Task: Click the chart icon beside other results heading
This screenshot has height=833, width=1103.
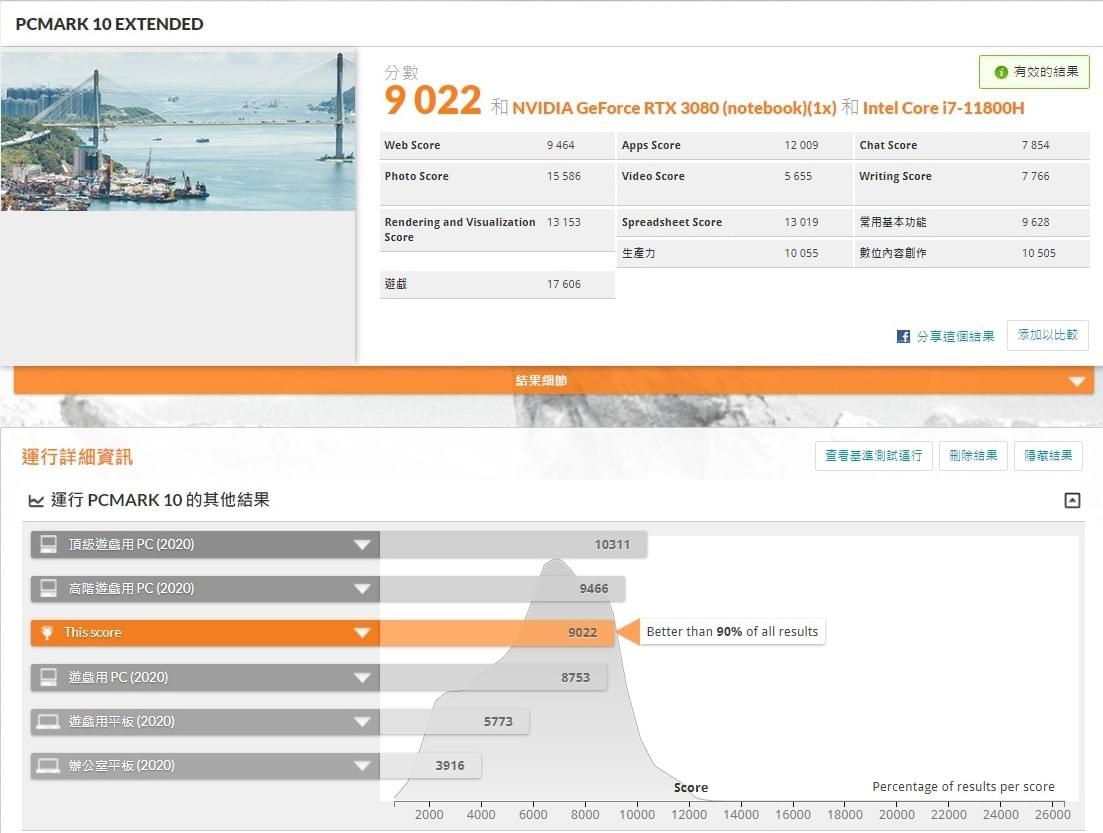Action: [x=35, y=500]
